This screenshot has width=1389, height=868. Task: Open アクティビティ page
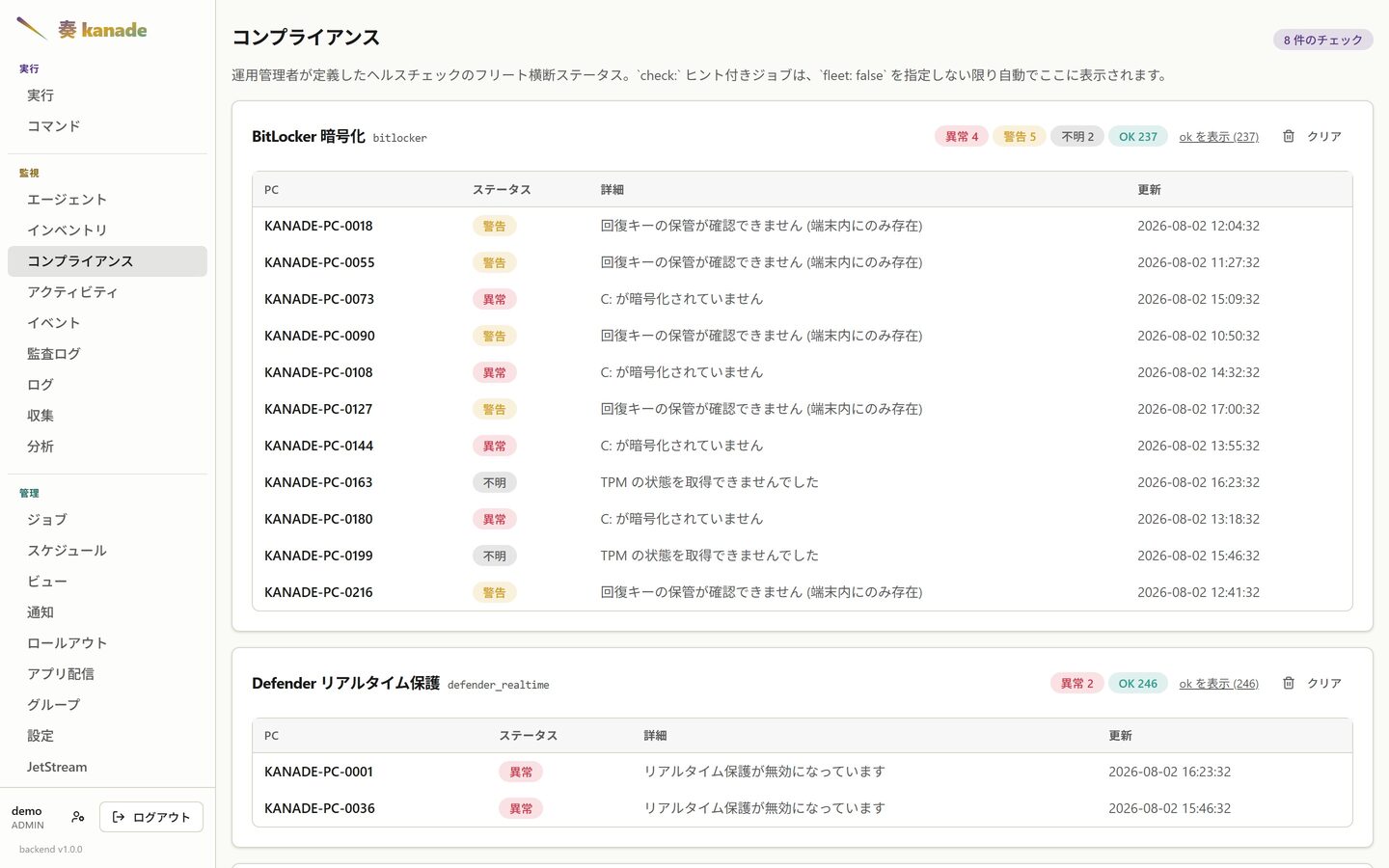(x=107, y=292)
